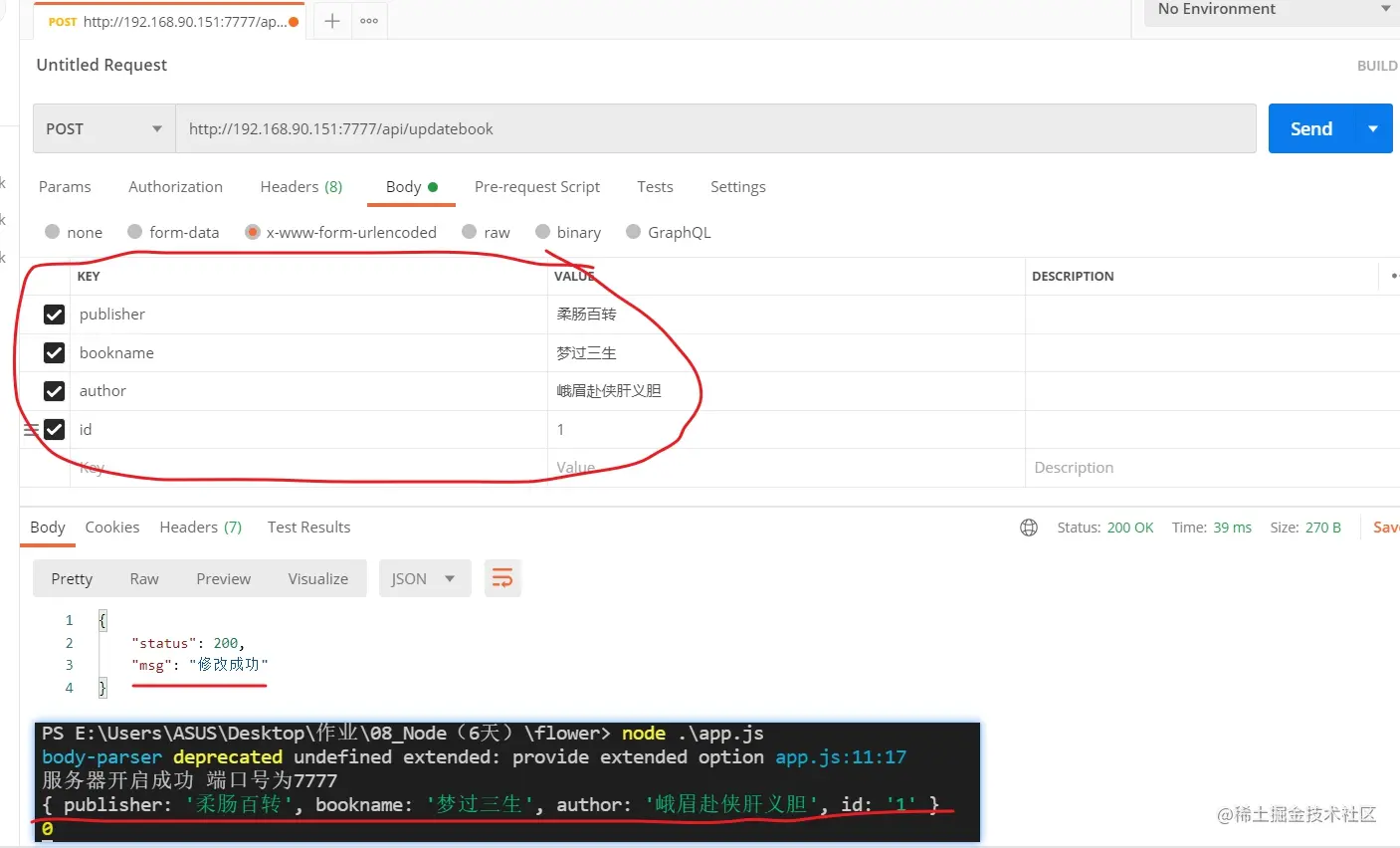Select the request Body tab
1400x848 pixels.
[411, 187]
